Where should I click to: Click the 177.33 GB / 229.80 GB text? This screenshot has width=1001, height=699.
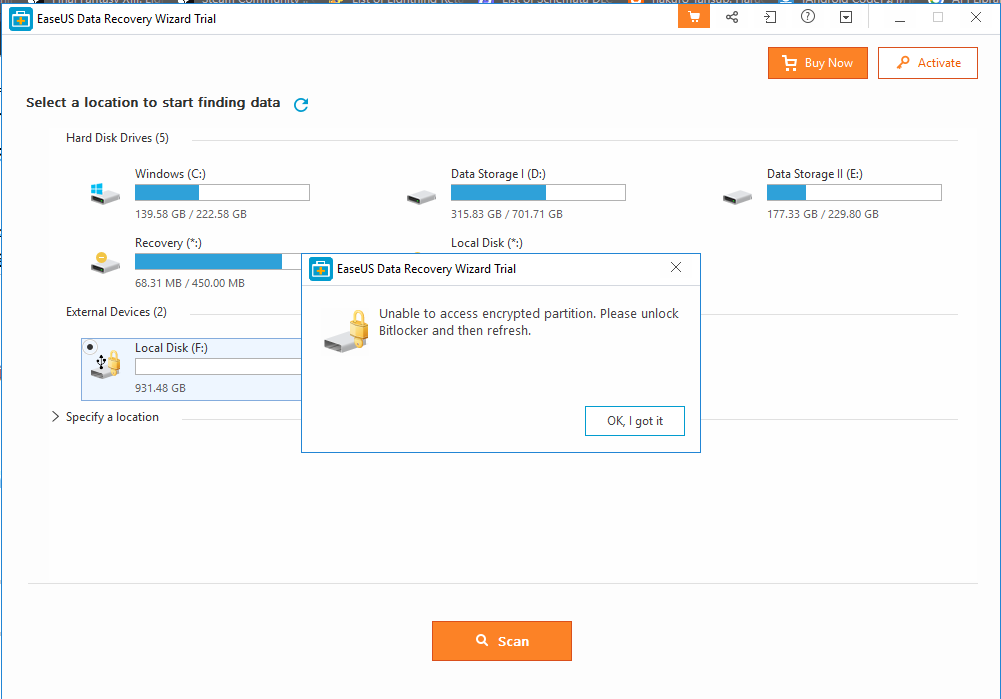pyautogui.click(x=823, y=214)
